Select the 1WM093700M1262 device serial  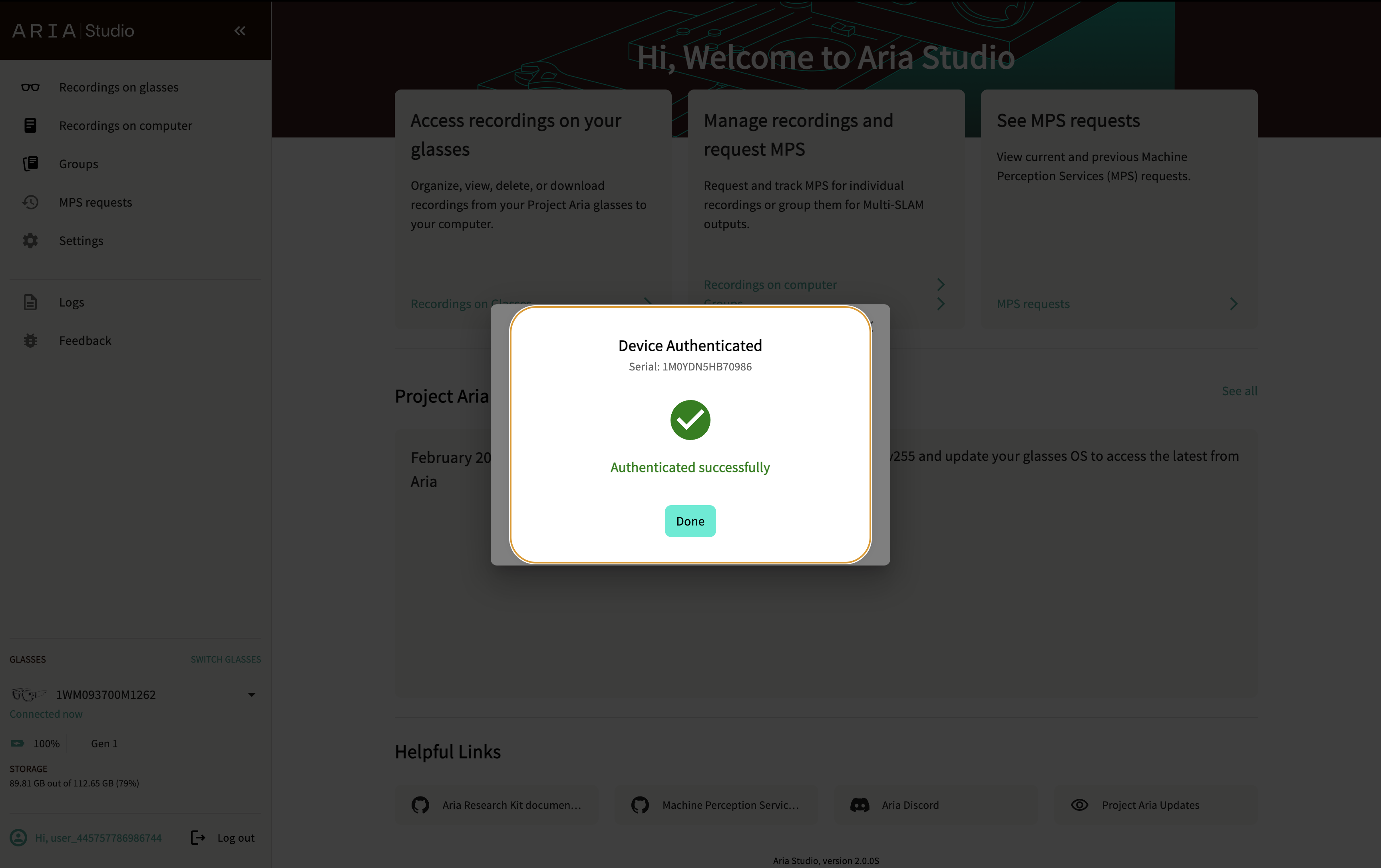(x=105, y=695)
